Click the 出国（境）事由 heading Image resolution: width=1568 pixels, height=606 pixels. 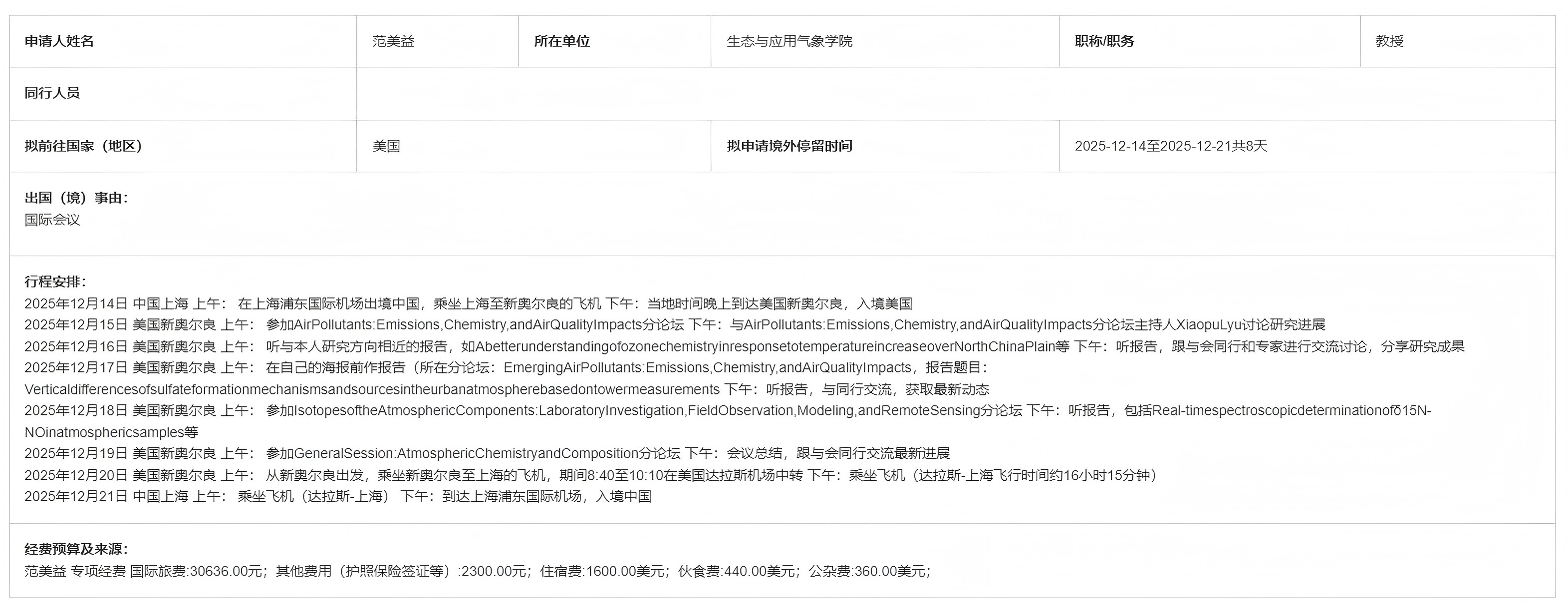pos(76,197)
